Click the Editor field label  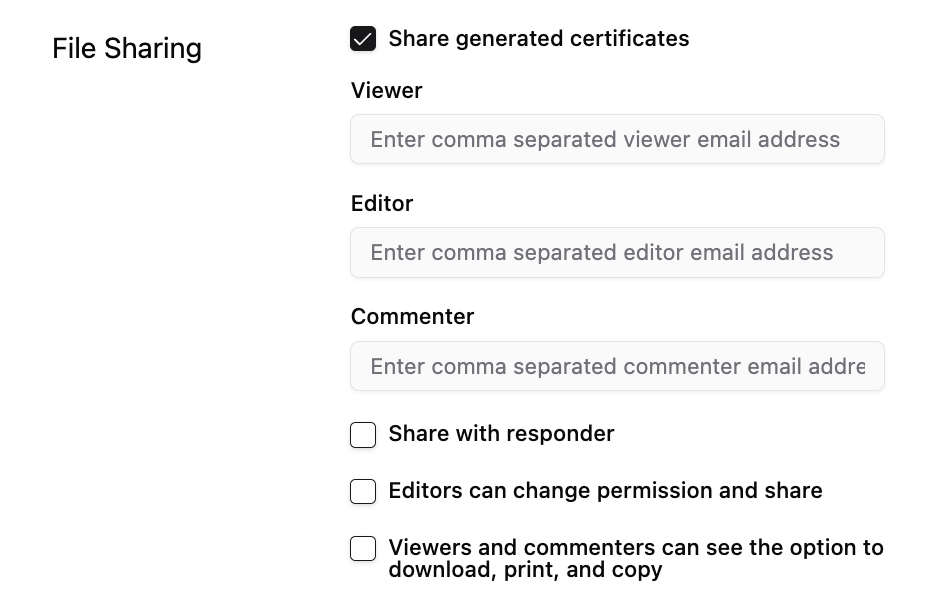[x=382, y=204]
